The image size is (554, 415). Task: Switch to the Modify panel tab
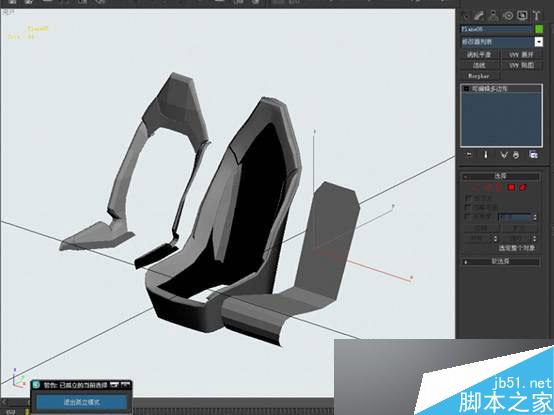(479, 16)
